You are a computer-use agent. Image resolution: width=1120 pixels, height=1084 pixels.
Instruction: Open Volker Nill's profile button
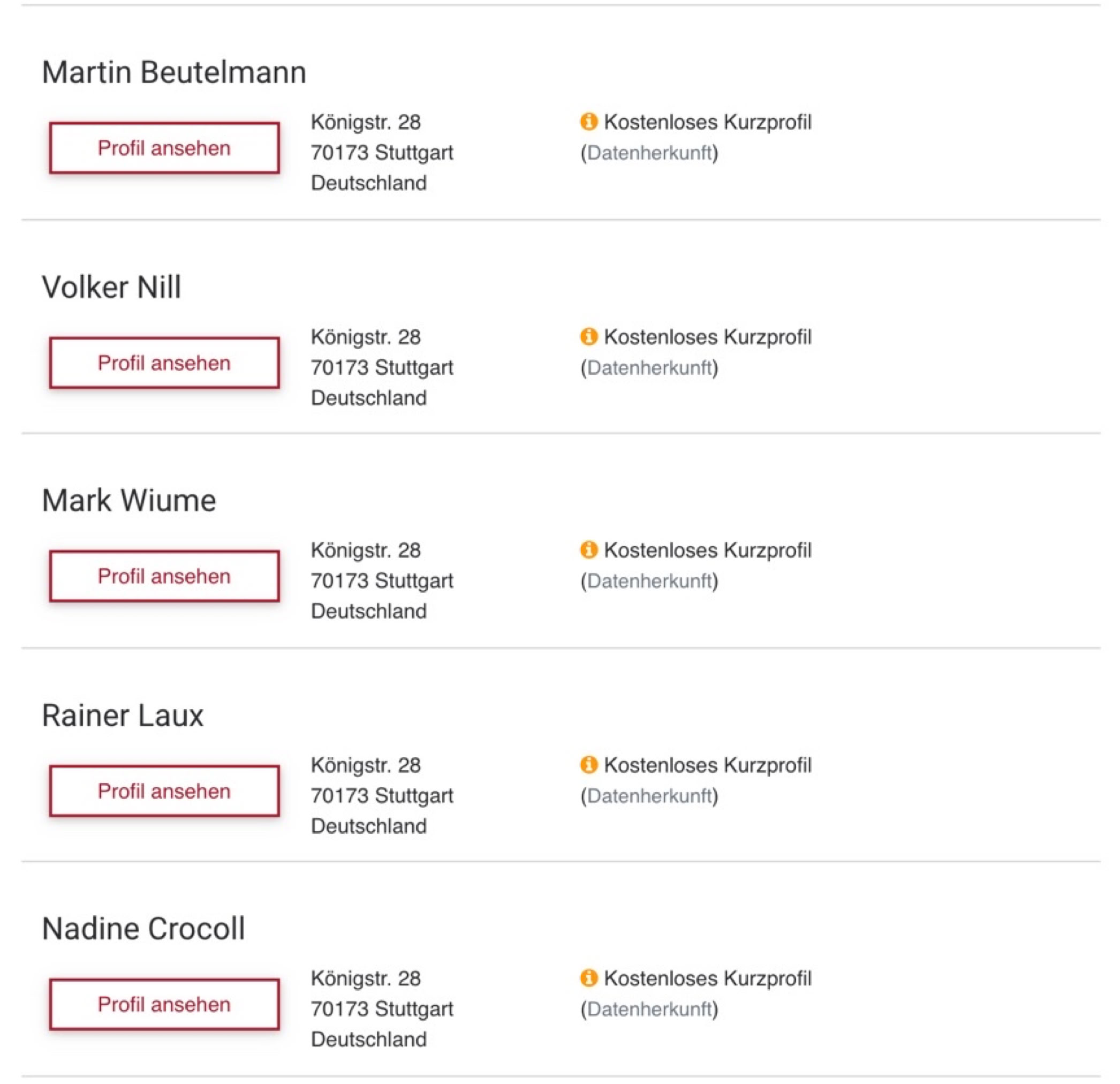click(x=164, y=363)
